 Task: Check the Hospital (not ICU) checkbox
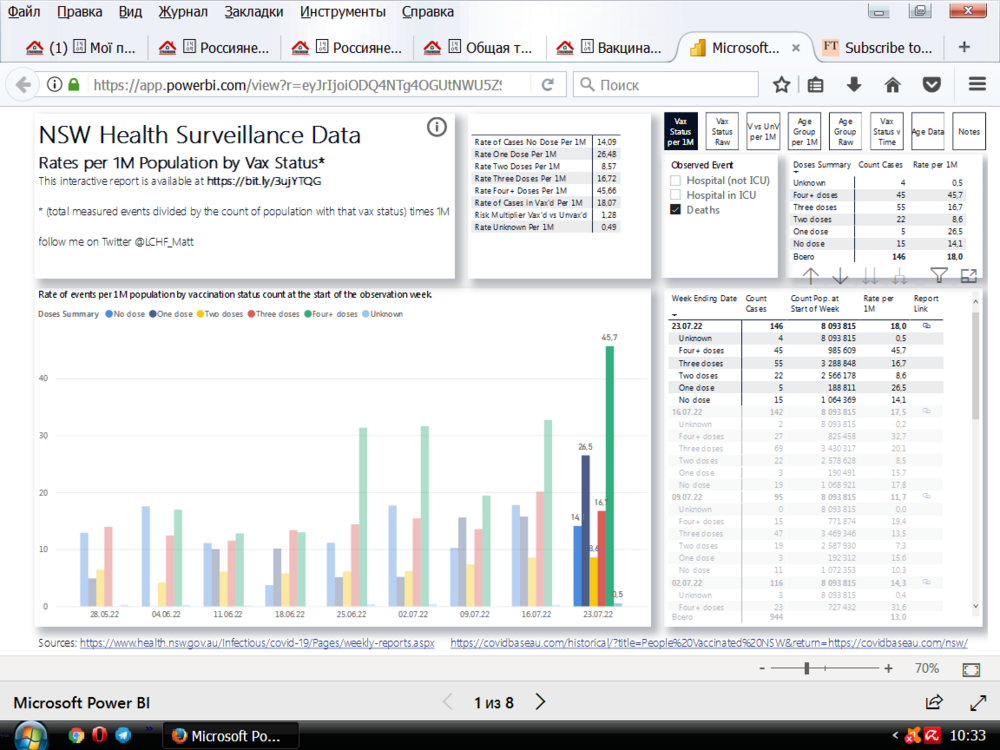click(x=676, y=180)
